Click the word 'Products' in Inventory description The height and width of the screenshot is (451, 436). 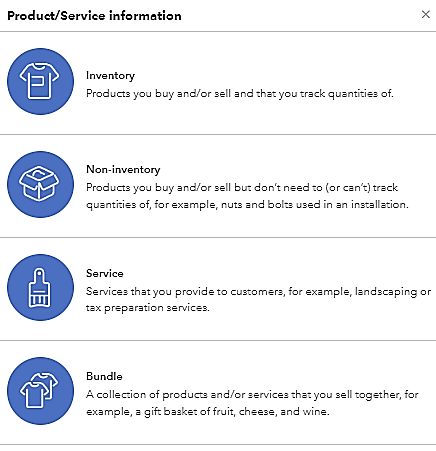coord(108,93)
